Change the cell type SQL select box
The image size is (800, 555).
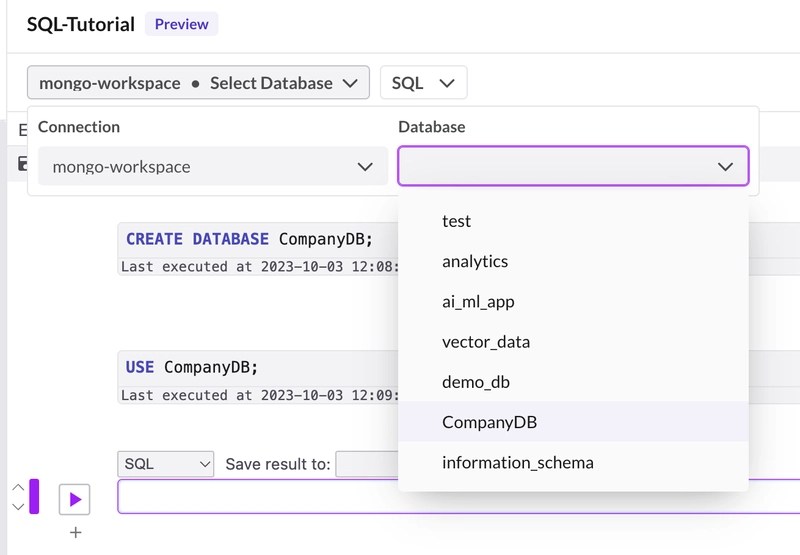coord(167,464)
